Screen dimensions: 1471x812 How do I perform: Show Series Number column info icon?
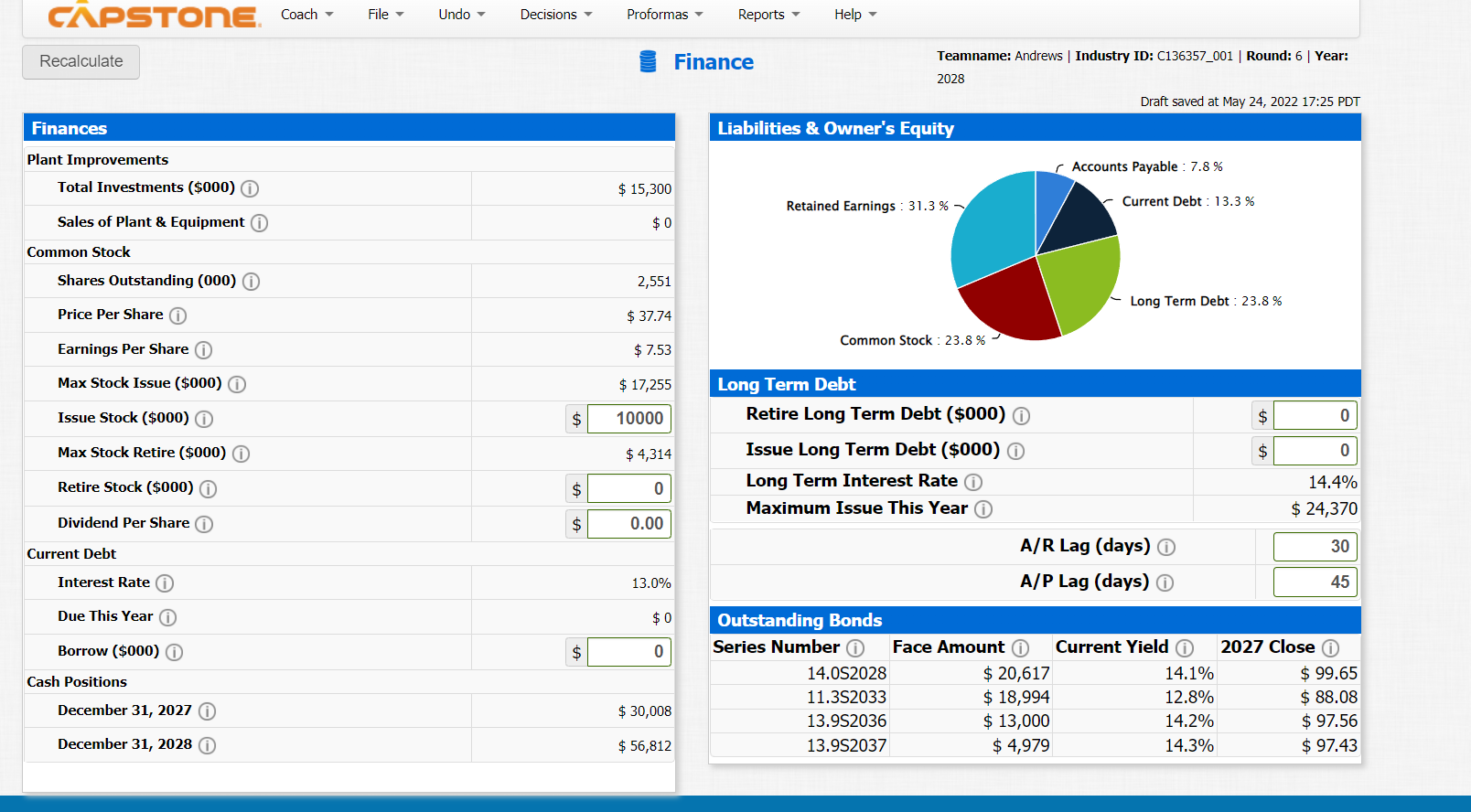(x=855, y=648)
